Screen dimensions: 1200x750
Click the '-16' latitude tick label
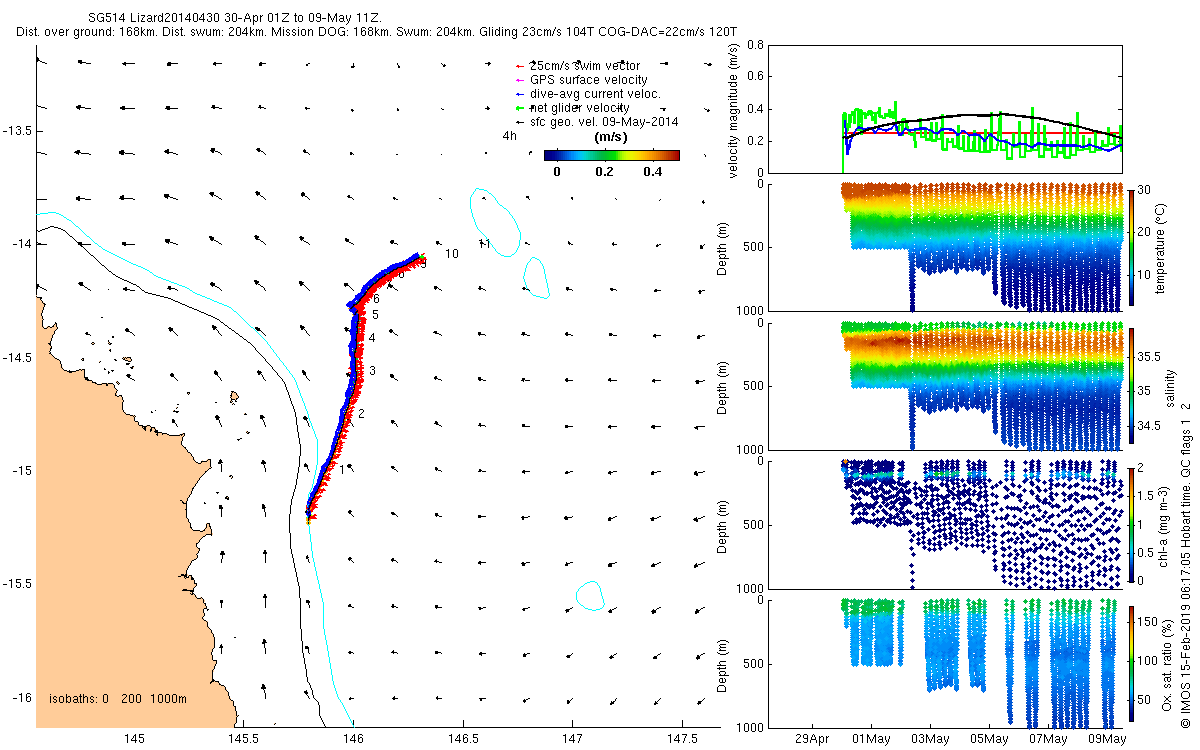20,697
